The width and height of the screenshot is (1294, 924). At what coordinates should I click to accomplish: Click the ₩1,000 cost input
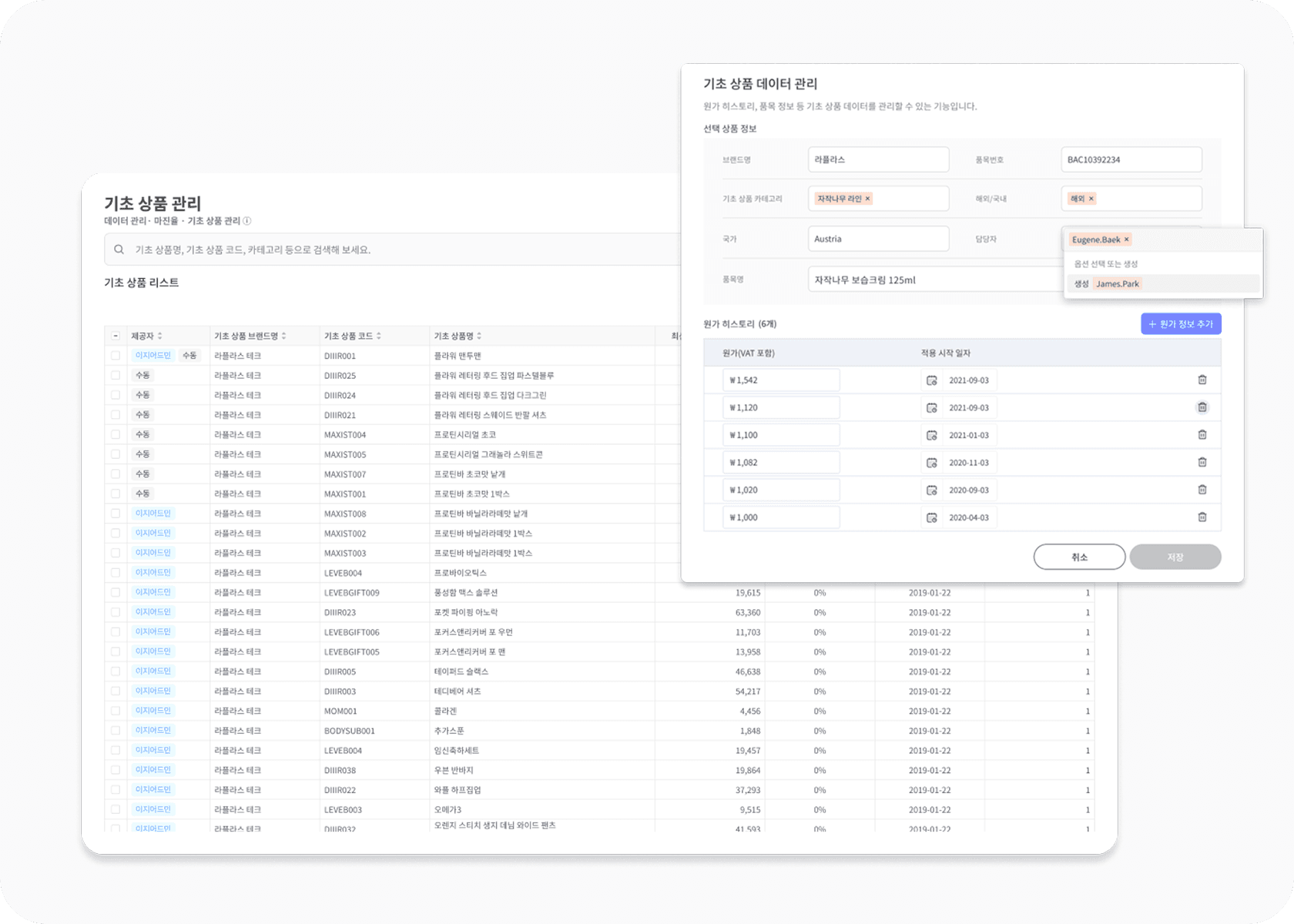781,517
